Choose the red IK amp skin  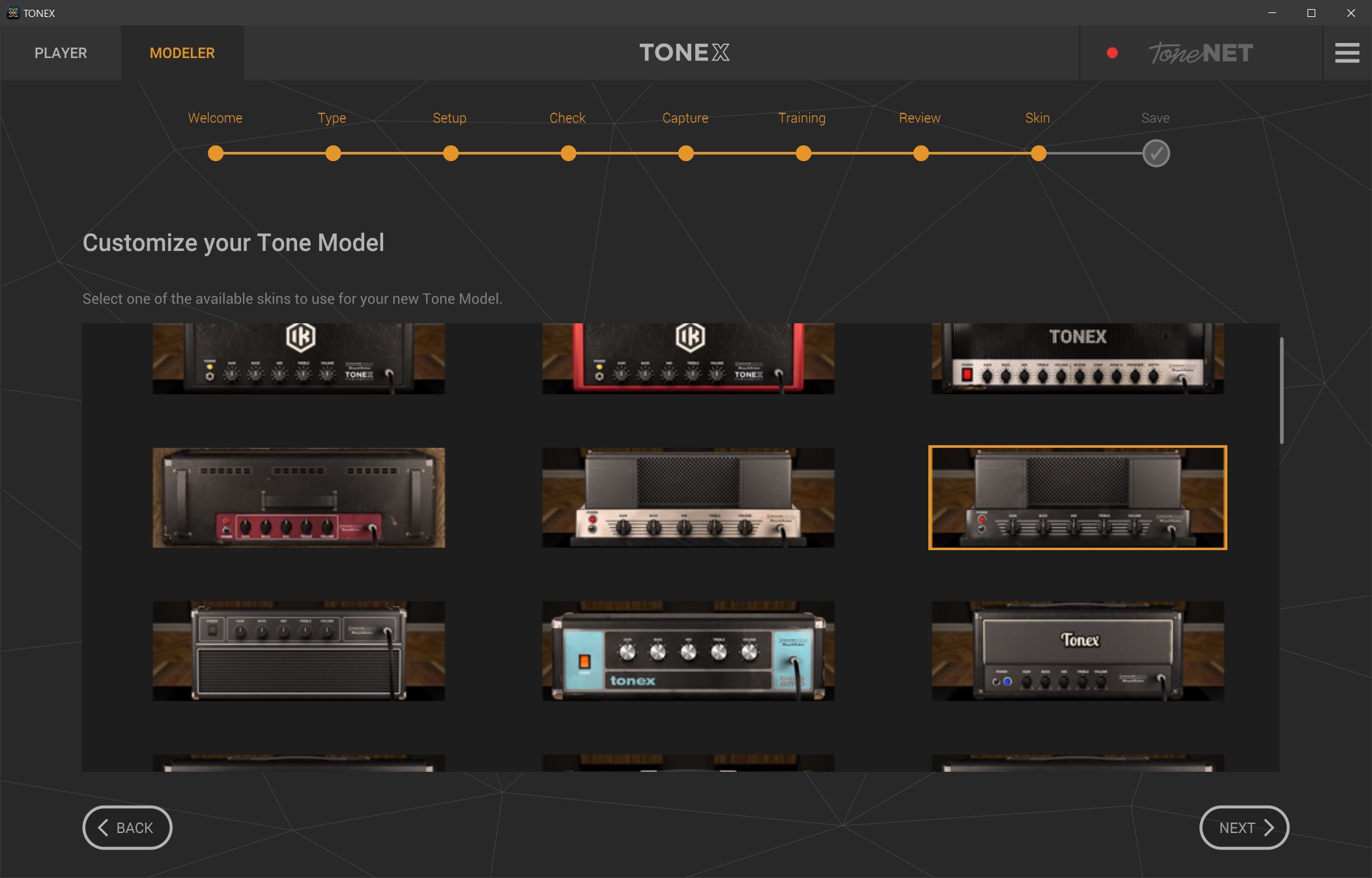point(688,359)
